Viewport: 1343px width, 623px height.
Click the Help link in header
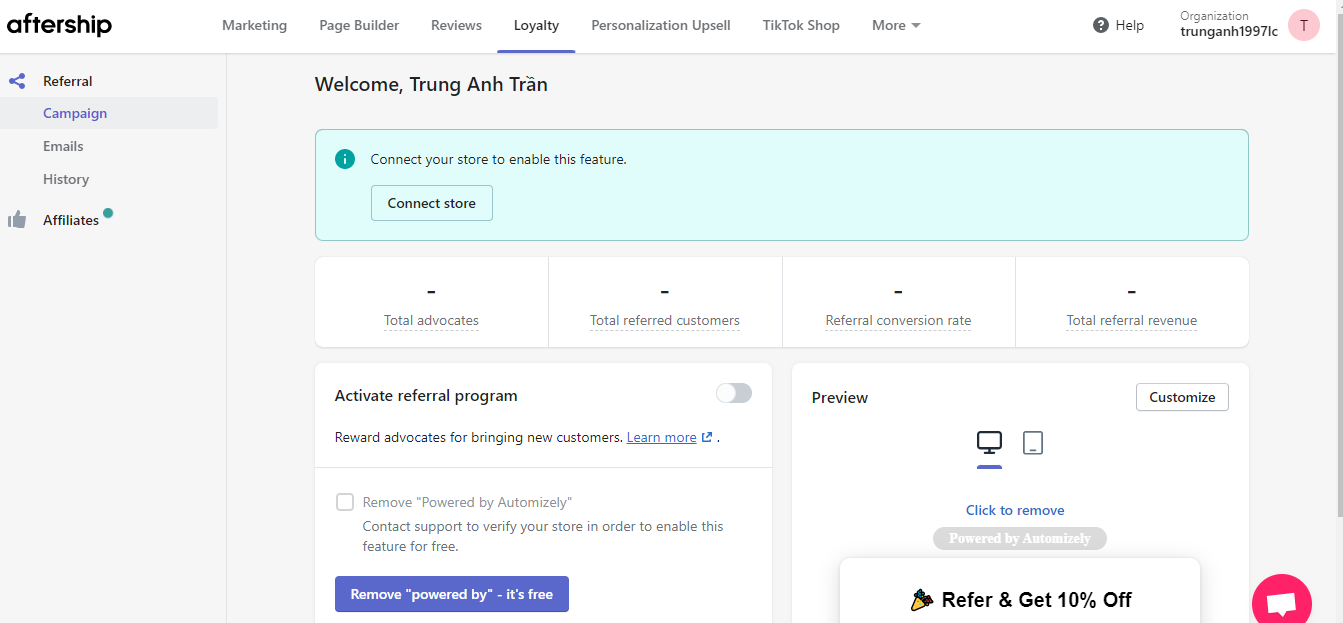(1130, 25)
